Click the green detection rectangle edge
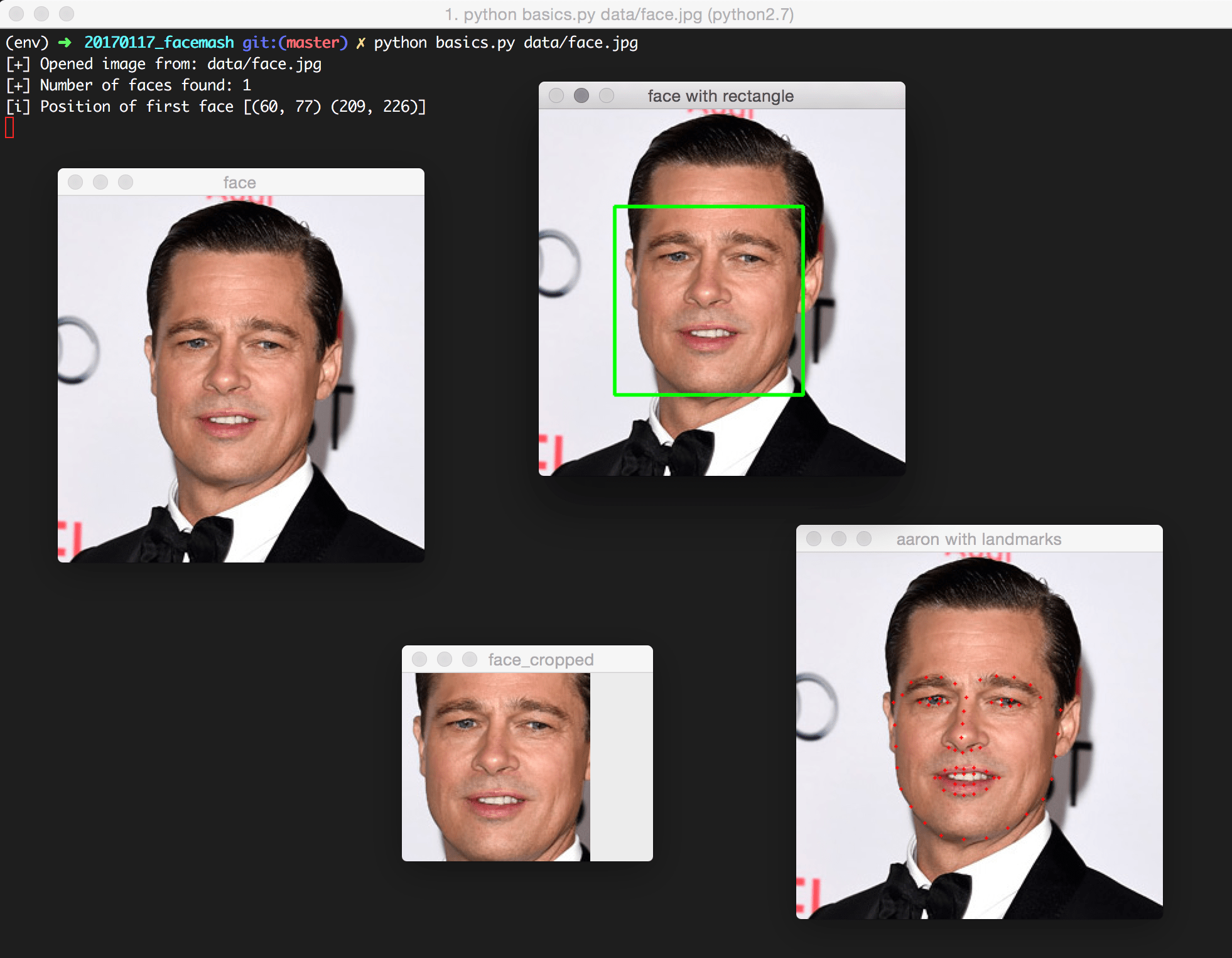 click(x=615, y=301)
